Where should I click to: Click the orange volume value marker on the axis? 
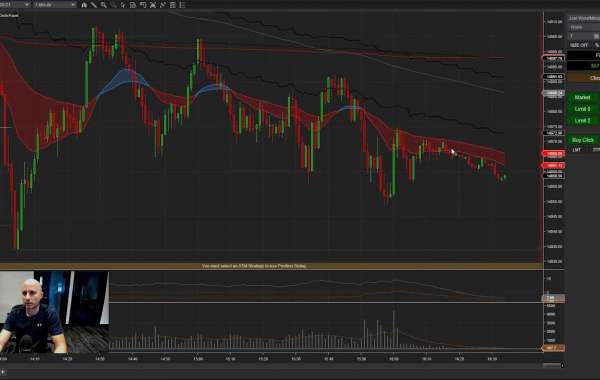553,348
